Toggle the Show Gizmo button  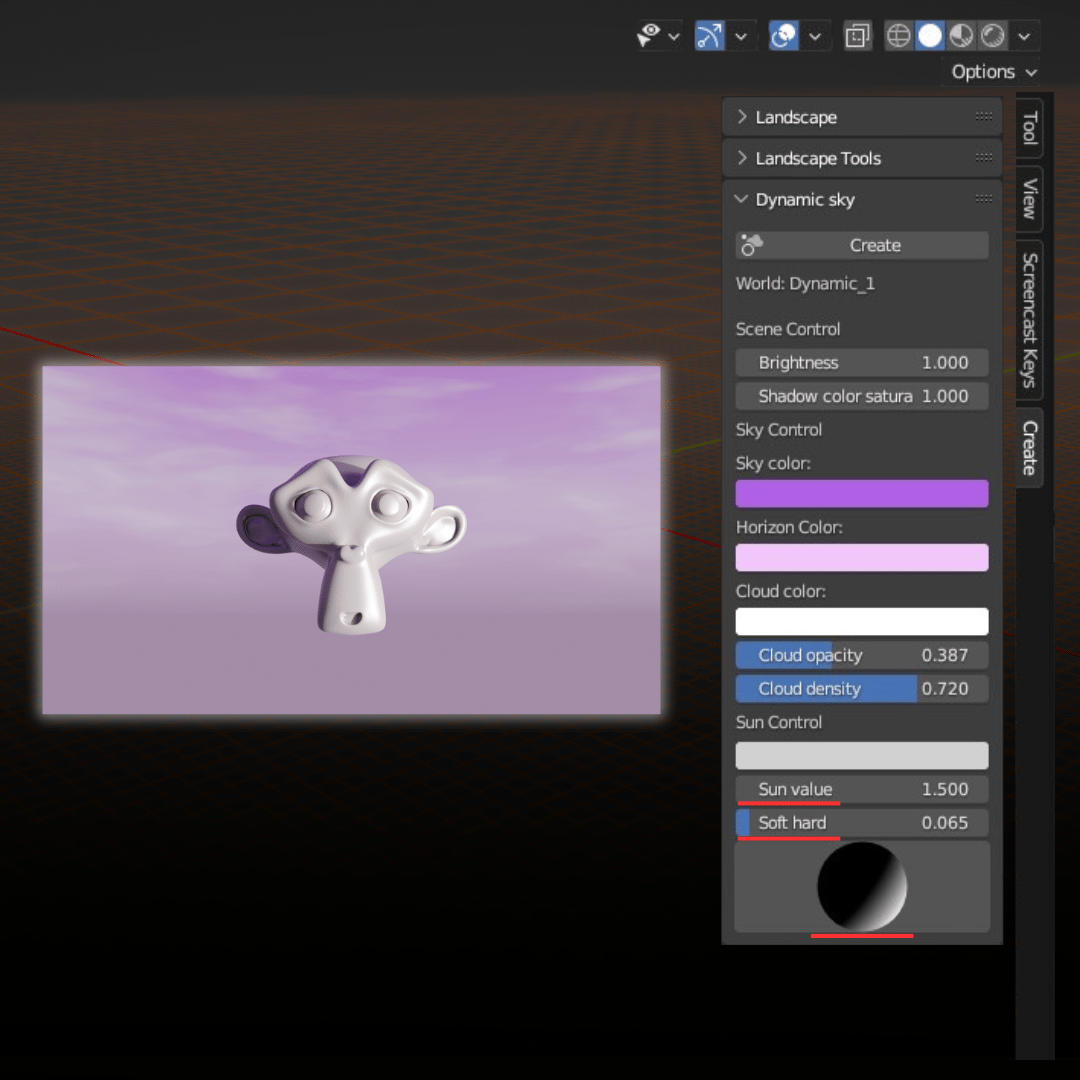coord(709,36)
